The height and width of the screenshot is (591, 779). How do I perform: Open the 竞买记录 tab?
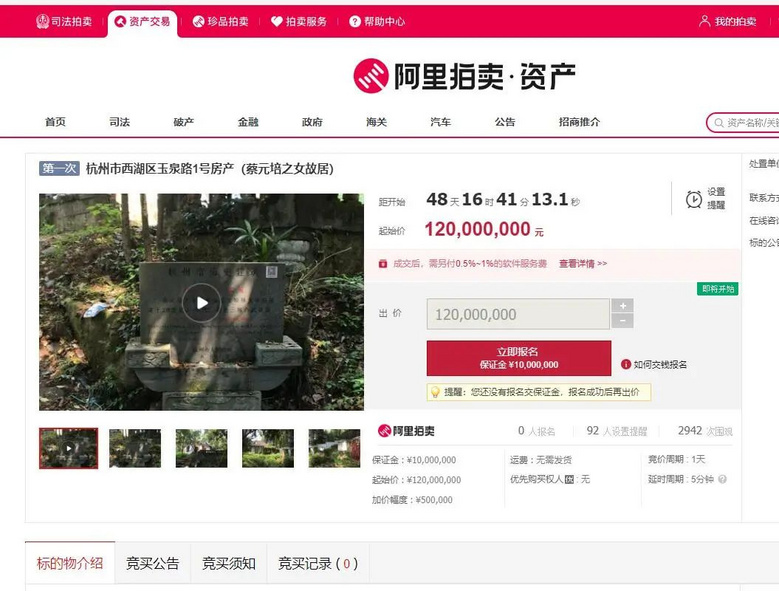317,564
